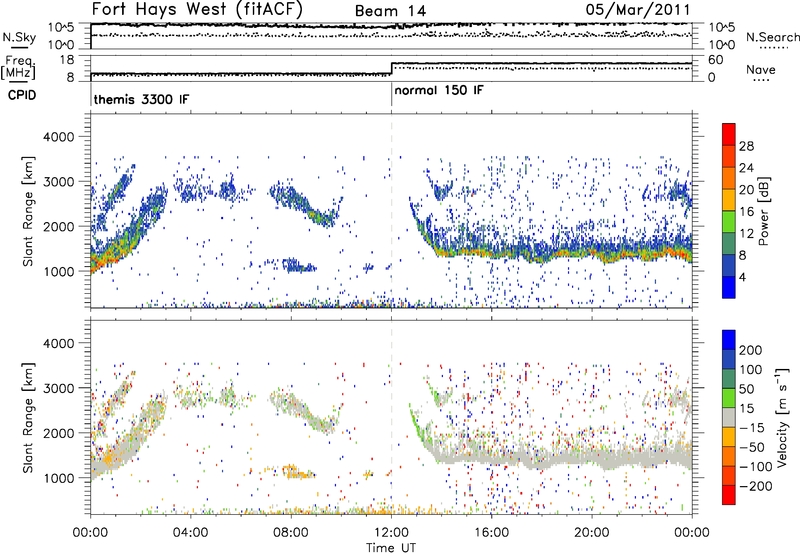Click the 12:00 dashed marker in velocity panel
Image resolution: width=800 pixels, height=554 pixels.
pos(391,418)
